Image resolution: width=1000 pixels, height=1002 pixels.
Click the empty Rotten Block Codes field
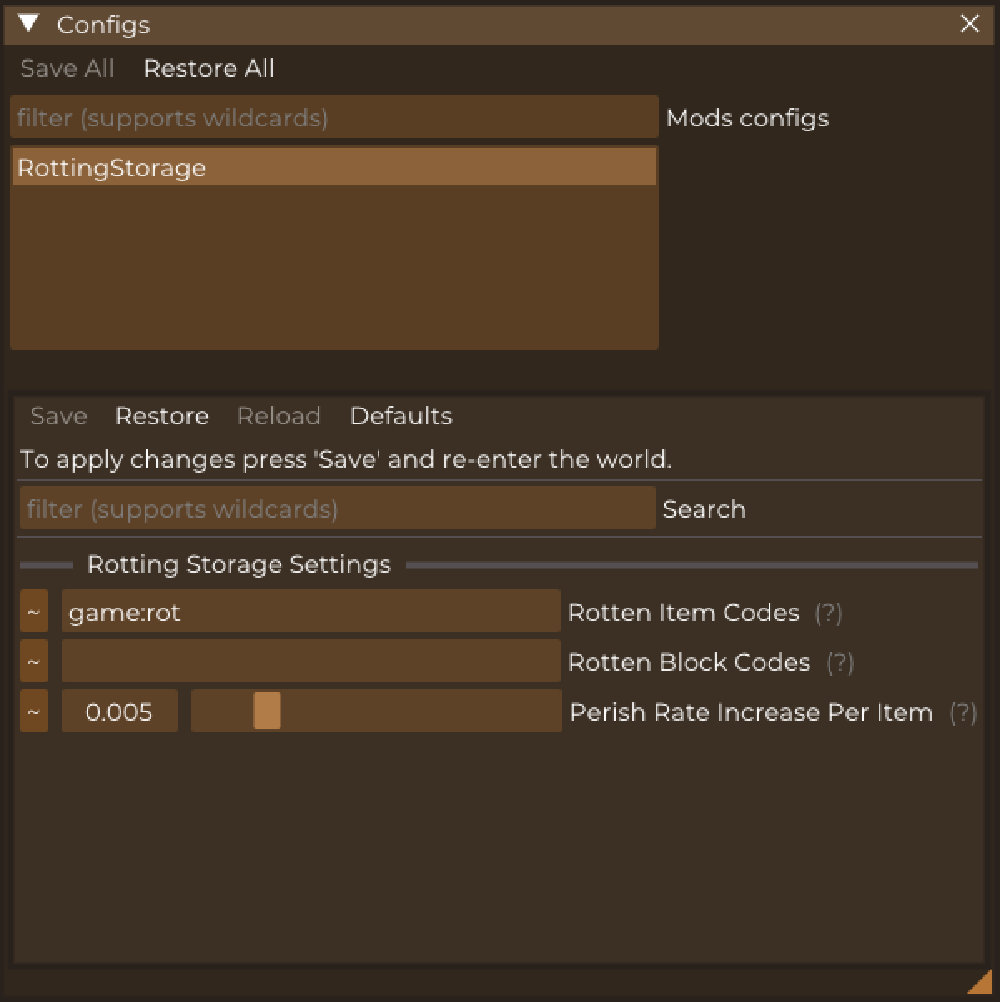point(311,662)
